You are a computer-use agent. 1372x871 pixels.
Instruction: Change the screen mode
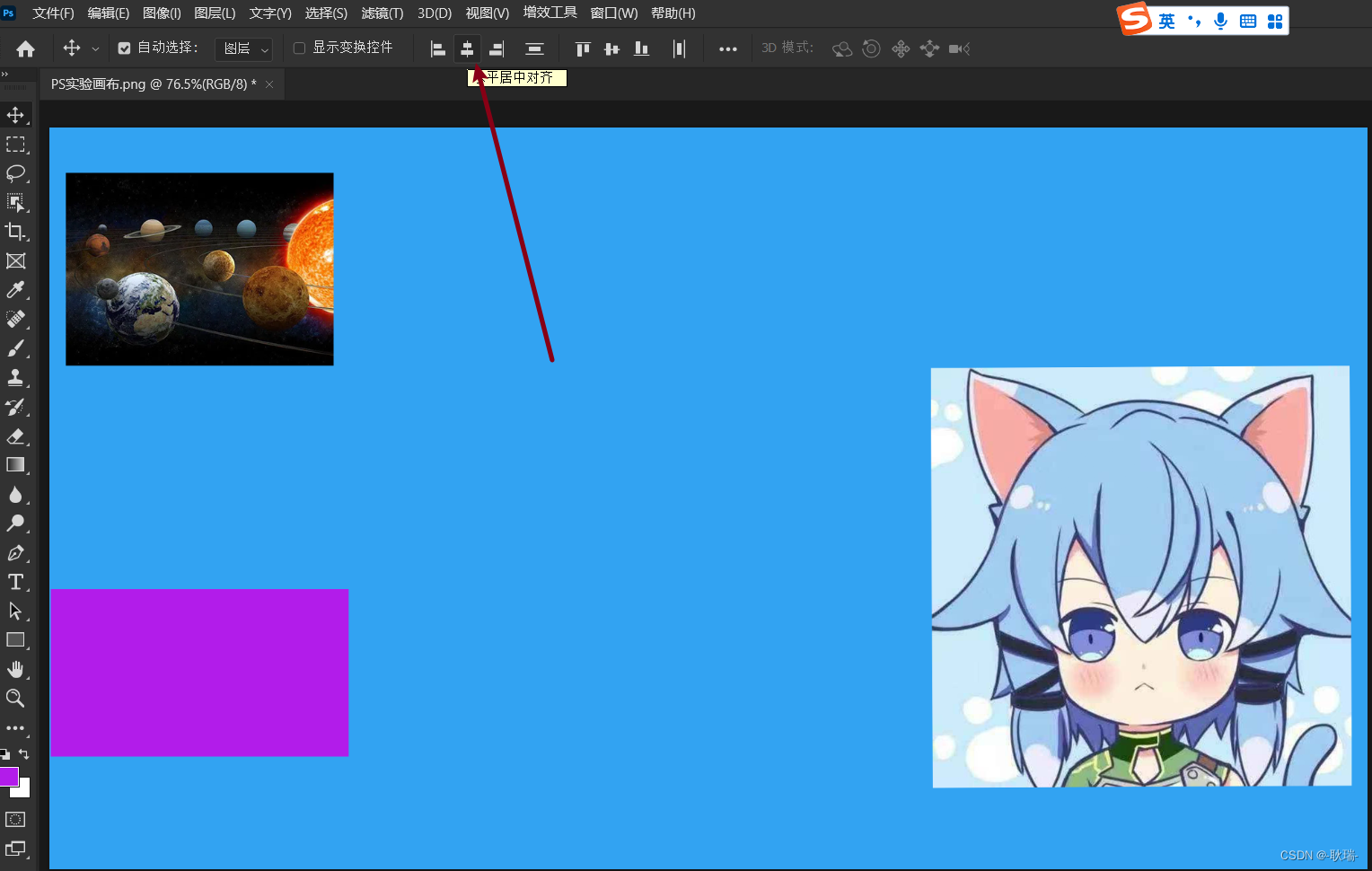pos(15,849)
